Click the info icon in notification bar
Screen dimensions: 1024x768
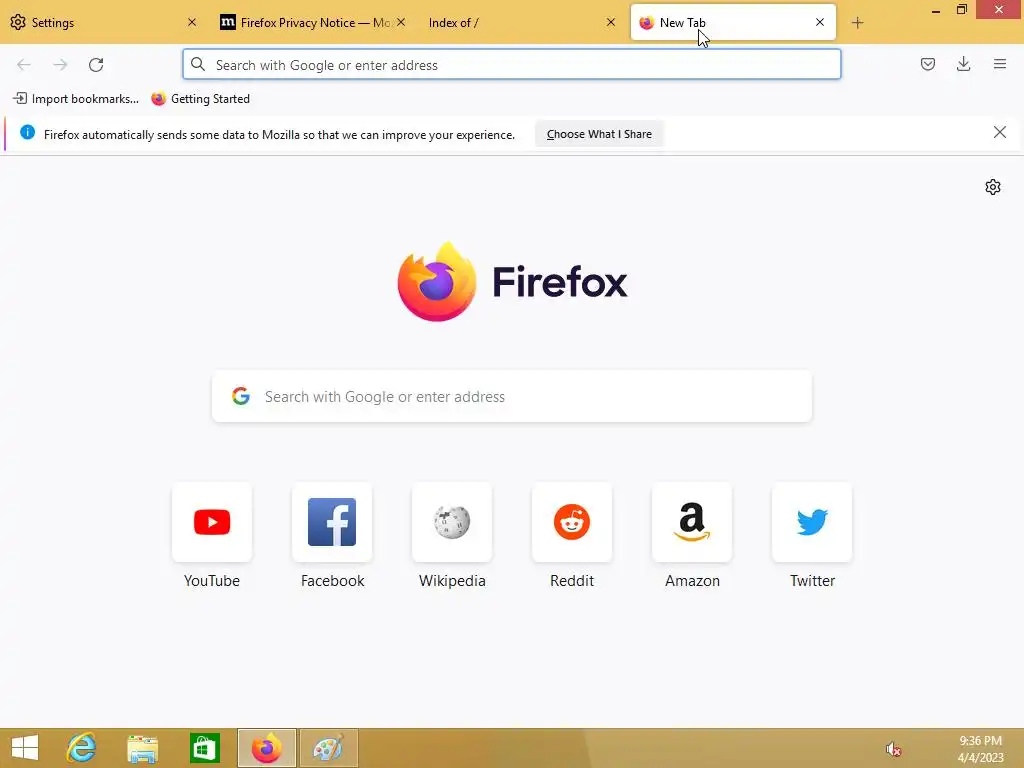(27, 133)
